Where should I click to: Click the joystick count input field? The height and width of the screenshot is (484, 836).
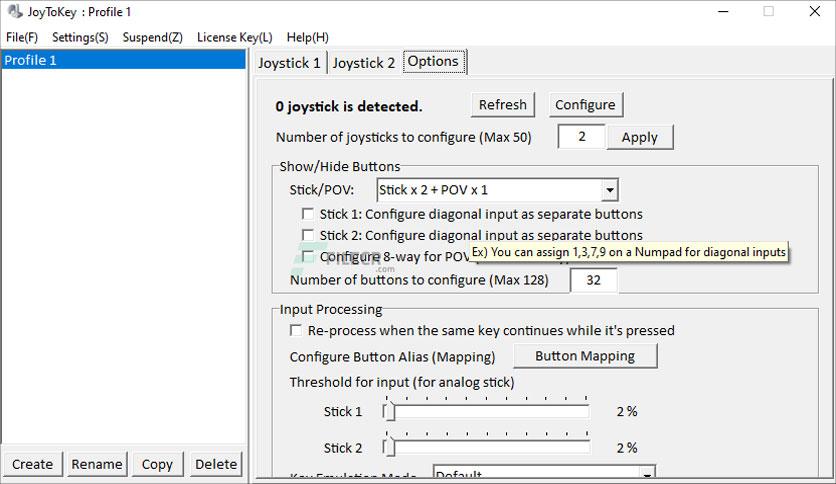[581, 137]
